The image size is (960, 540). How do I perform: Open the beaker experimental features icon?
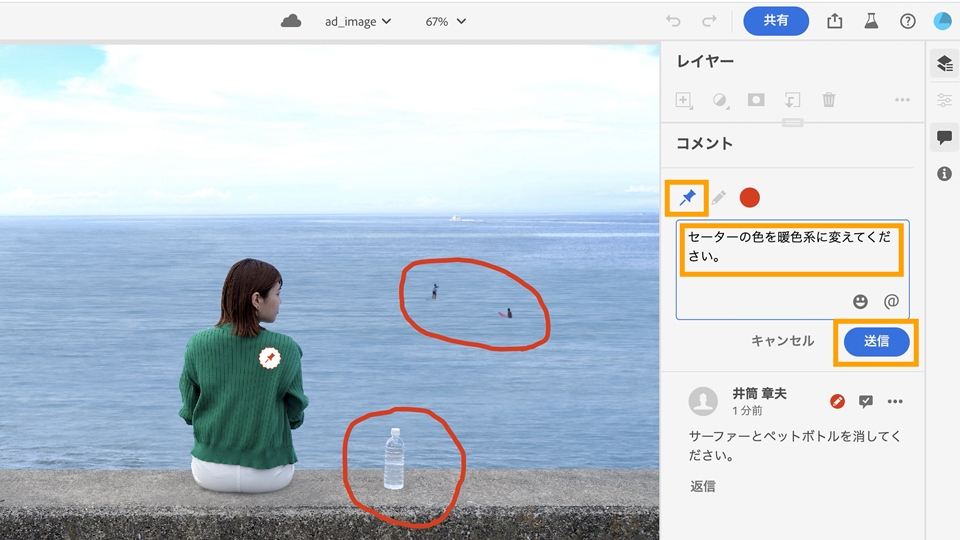pos(871,21)
